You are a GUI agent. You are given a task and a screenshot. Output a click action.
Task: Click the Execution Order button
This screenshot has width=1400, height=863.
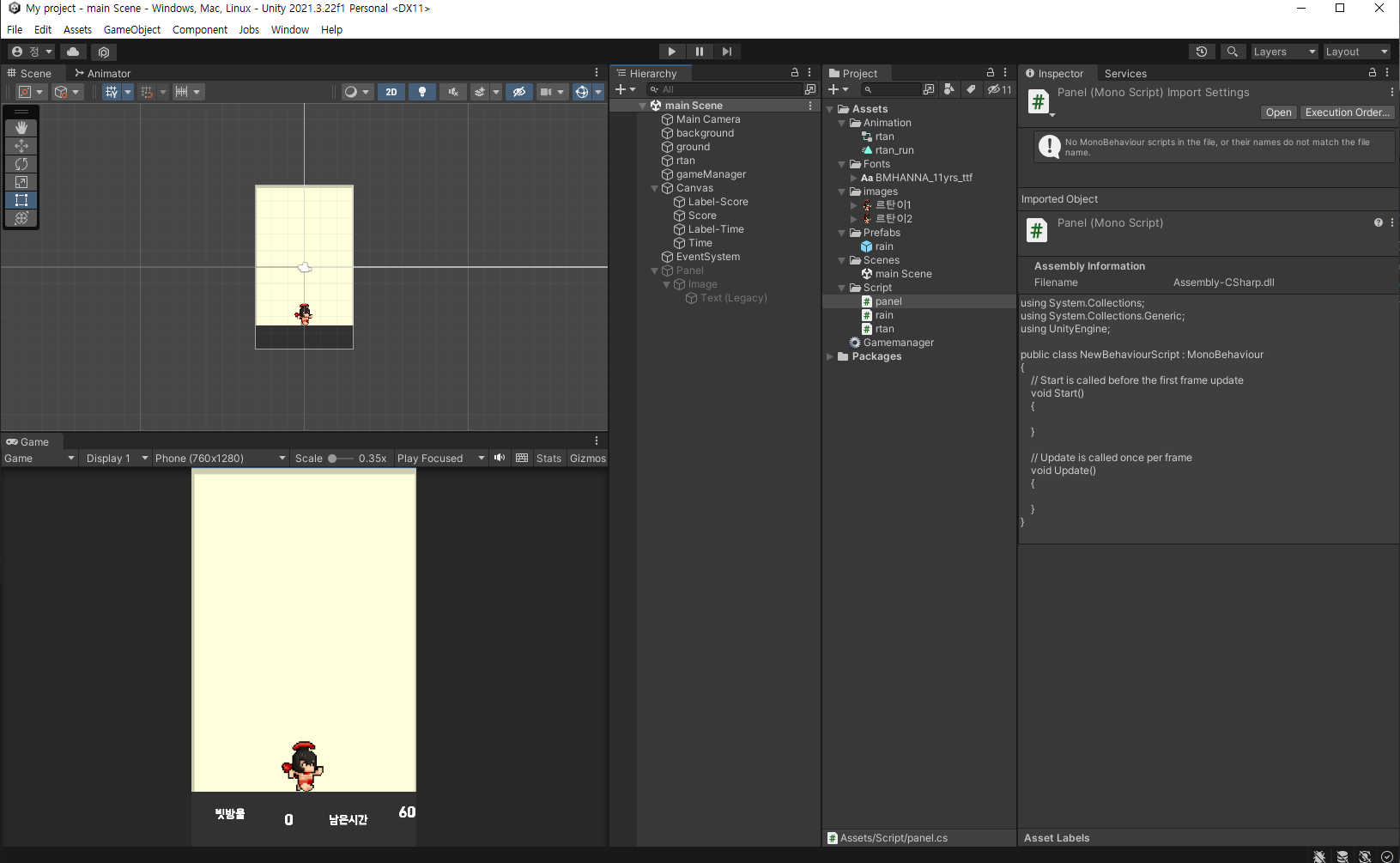[1347, 112]
